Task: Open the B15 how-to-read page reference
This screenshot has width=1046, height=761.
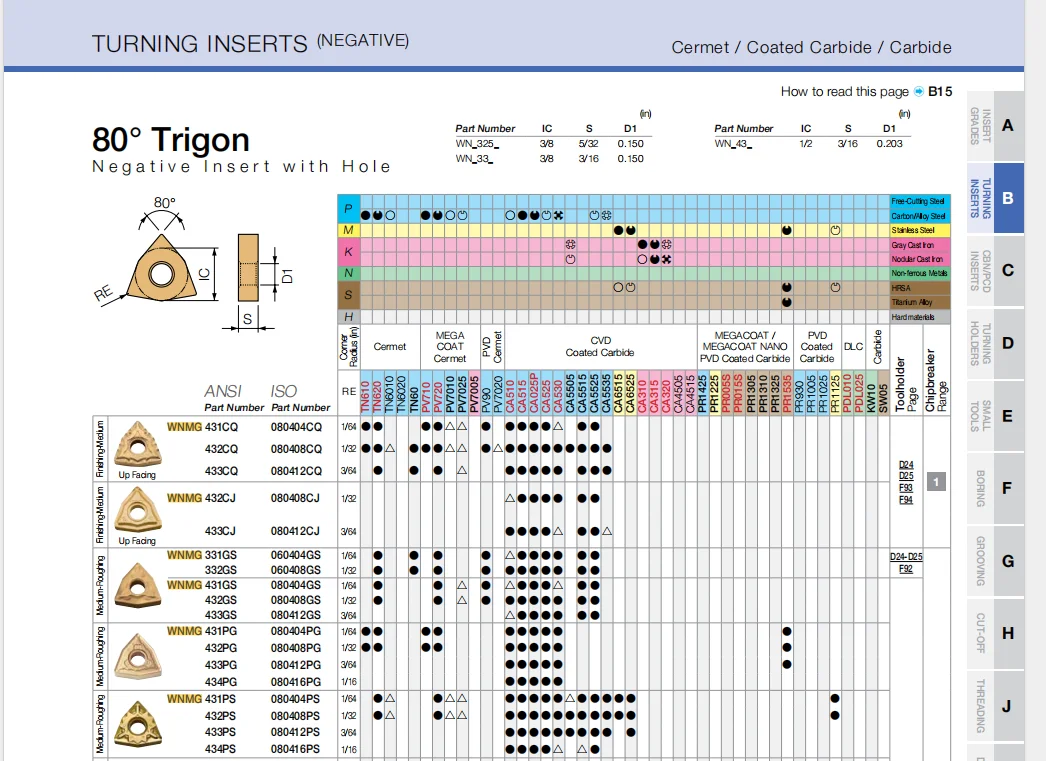Action: [940, 91]
